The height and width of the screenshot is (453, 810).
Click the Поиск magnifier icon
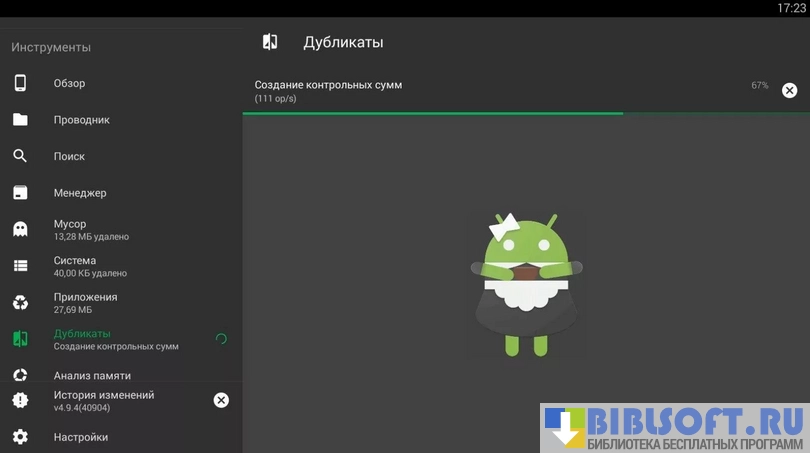tap(20, 156)
